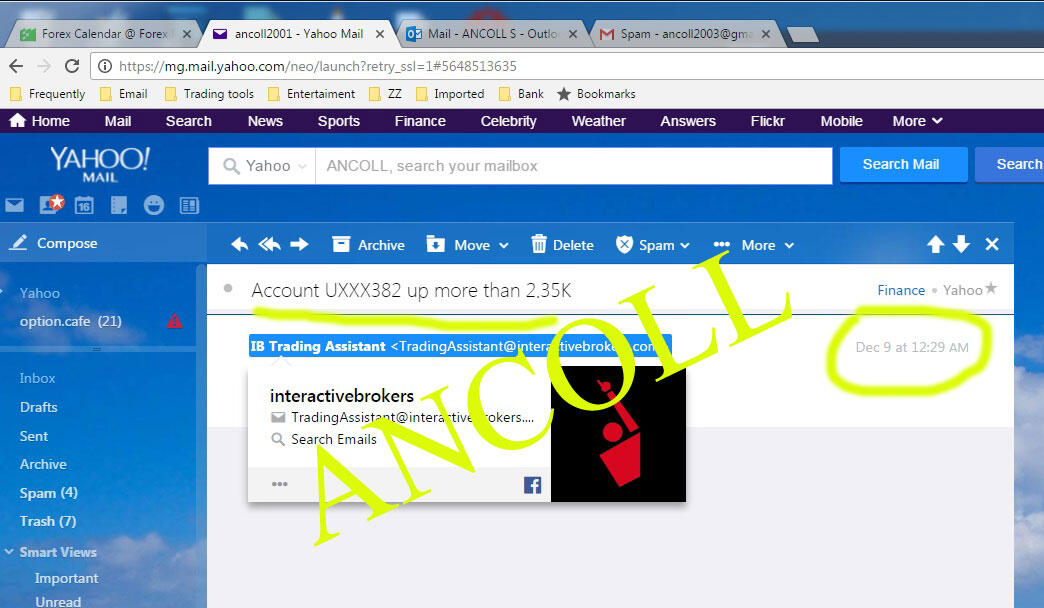This screenshot has width=1044, height=608.
Task: Open the Mail inbox envelope icon
Action: [15, 205]
